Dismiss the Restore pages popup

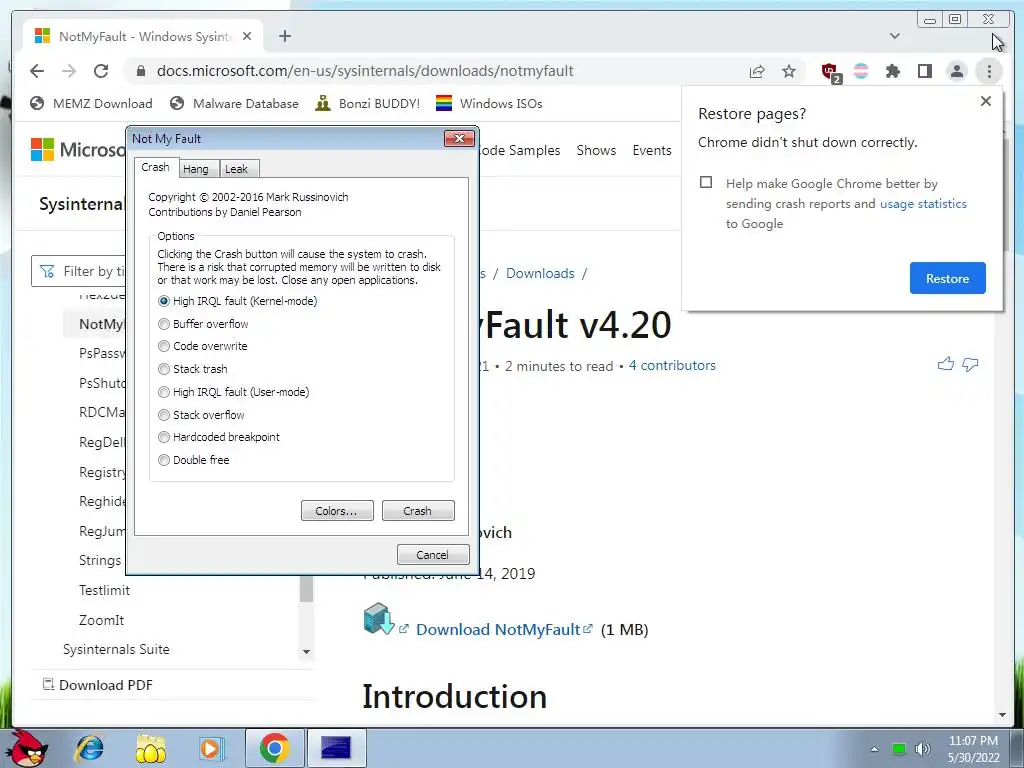point(985,101)
